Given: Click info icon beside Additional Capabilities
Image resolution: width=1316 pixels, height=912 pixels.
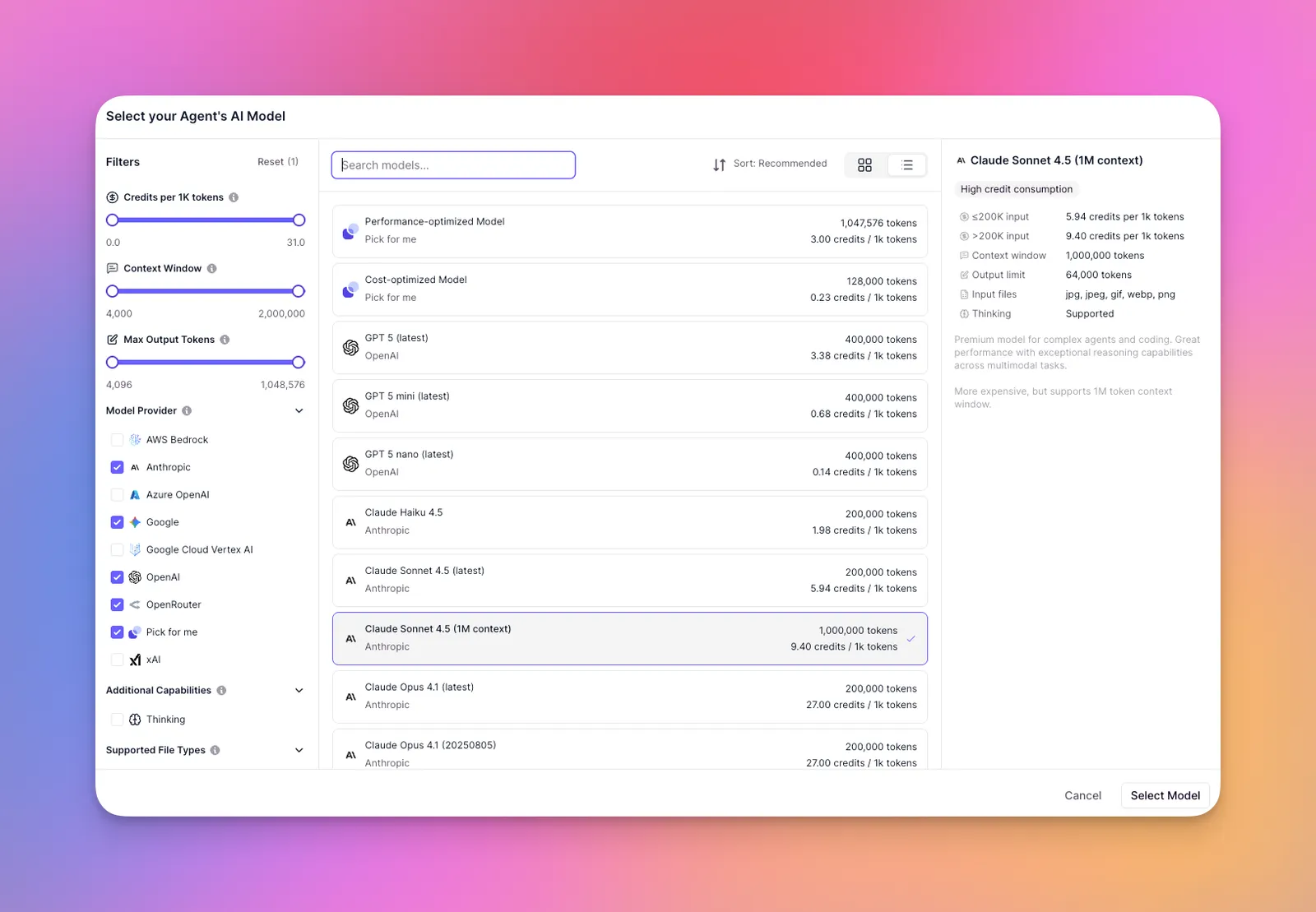Looking at the screenshot, I should click(221, 691).
